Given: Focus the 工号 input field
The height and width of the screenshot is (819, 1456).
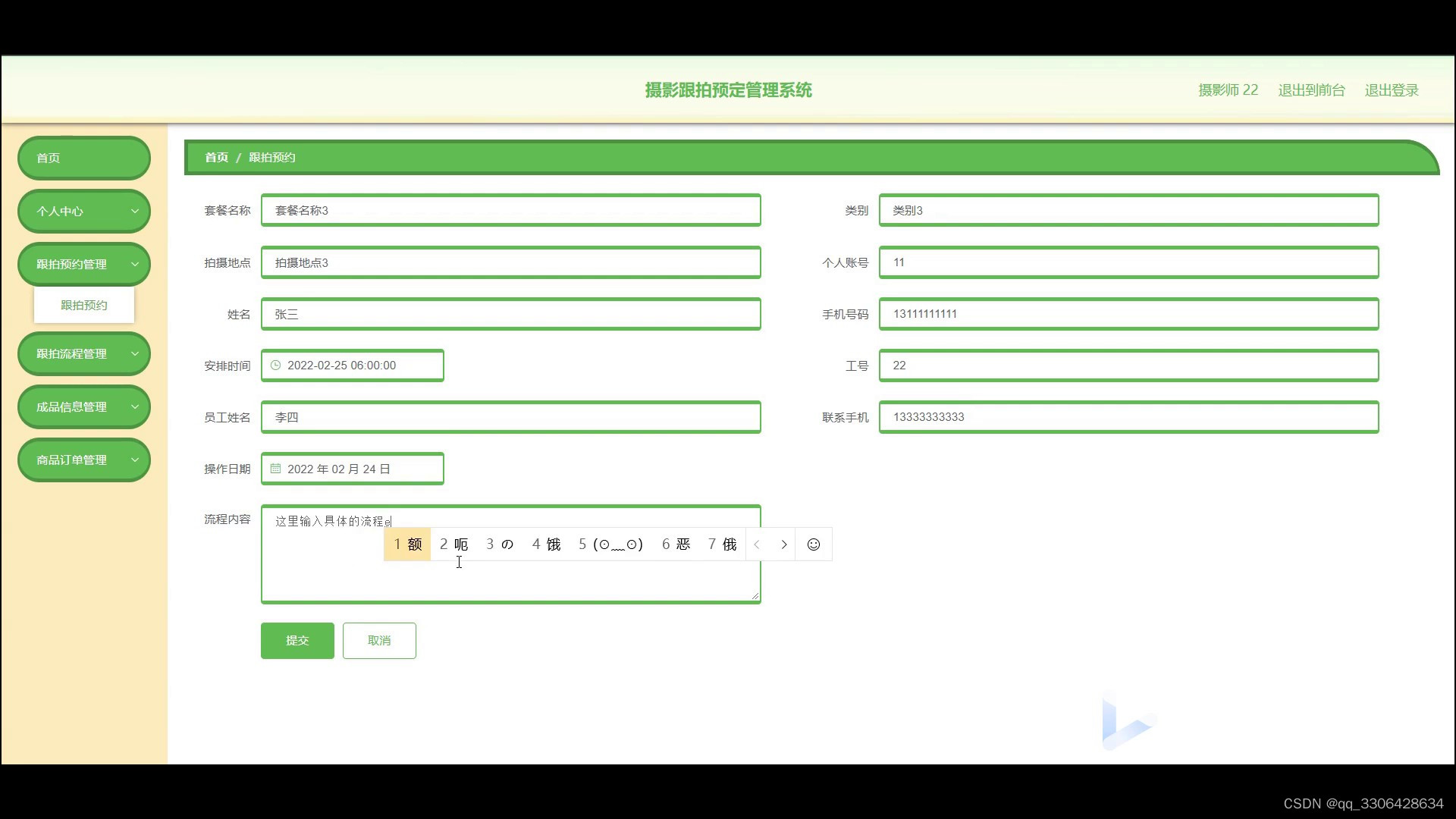Looking at the screenshot, I should click(1128, 366).
